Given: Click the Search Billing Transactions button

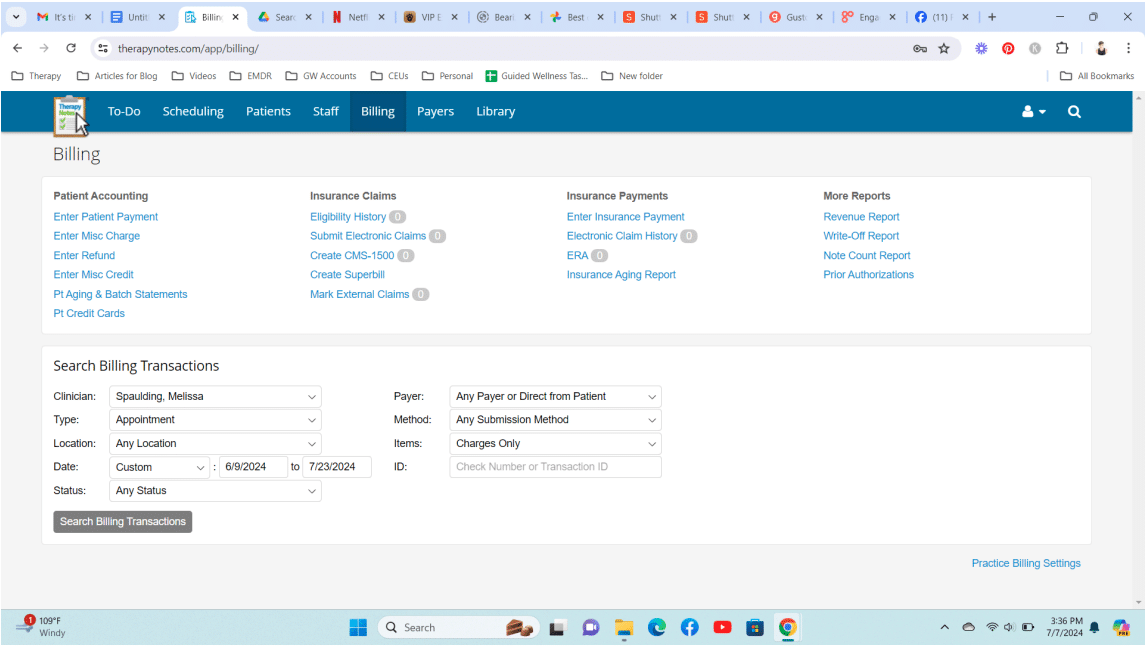Looking at the screenshot, I should click(122, 521).
